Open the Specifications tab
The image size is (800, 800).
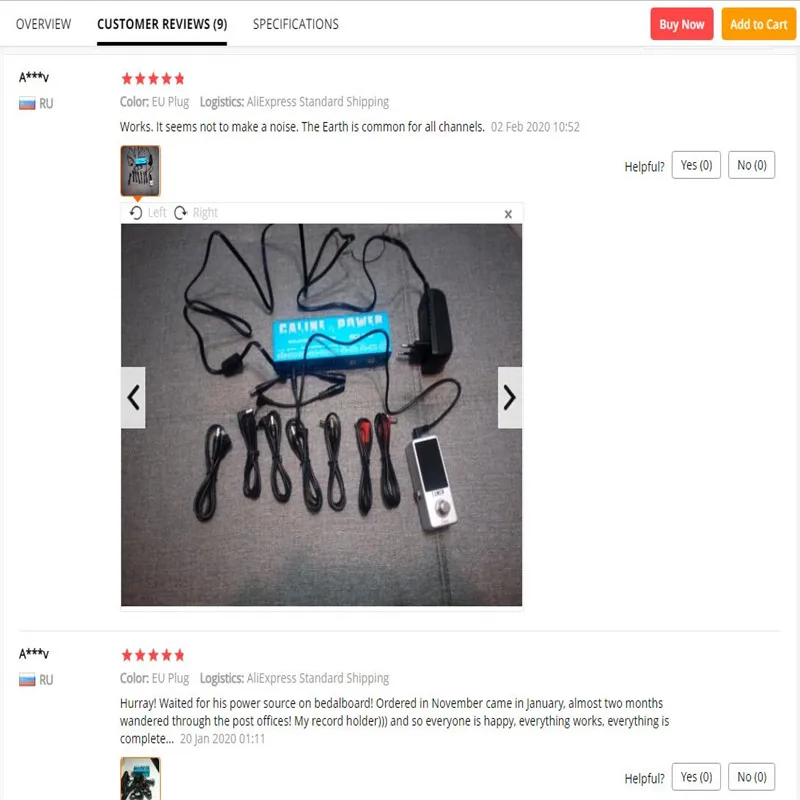(x=295, y=24)
